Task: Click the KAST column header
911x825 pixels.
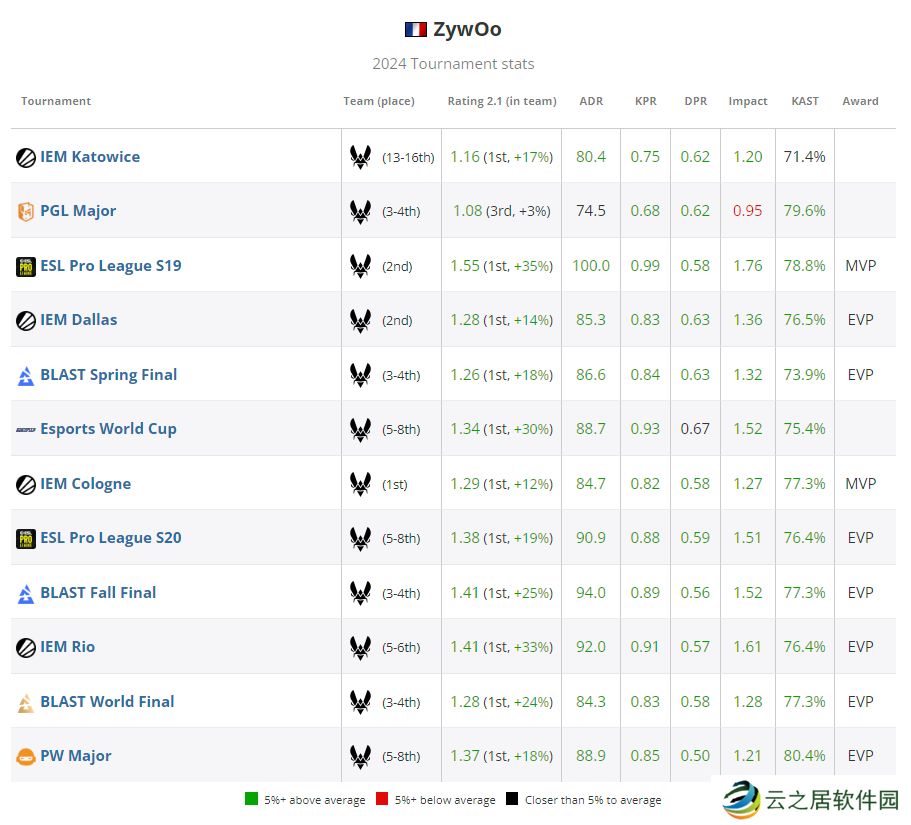Action: tap(804, 101)
